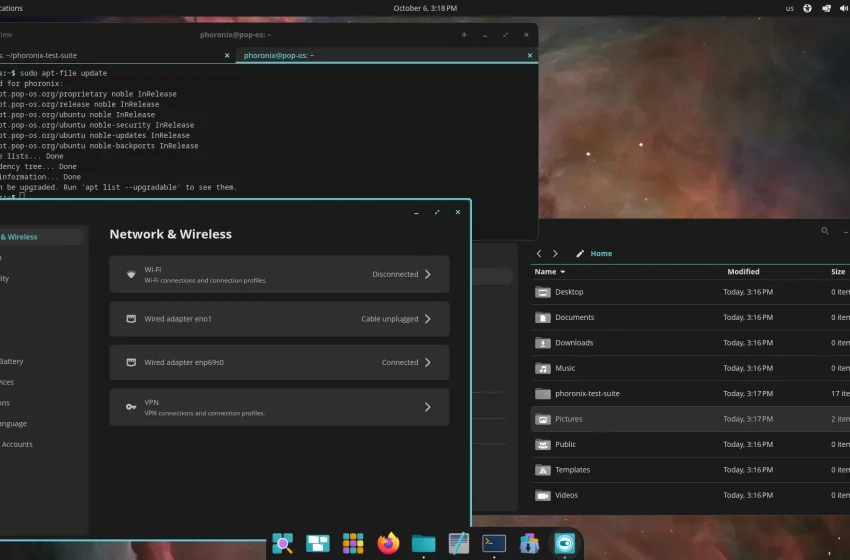Image resolution: width=850 pixels, height=560 pixels.
Task: Sort files by the Size column header
Action: click(x=838, y=272)
